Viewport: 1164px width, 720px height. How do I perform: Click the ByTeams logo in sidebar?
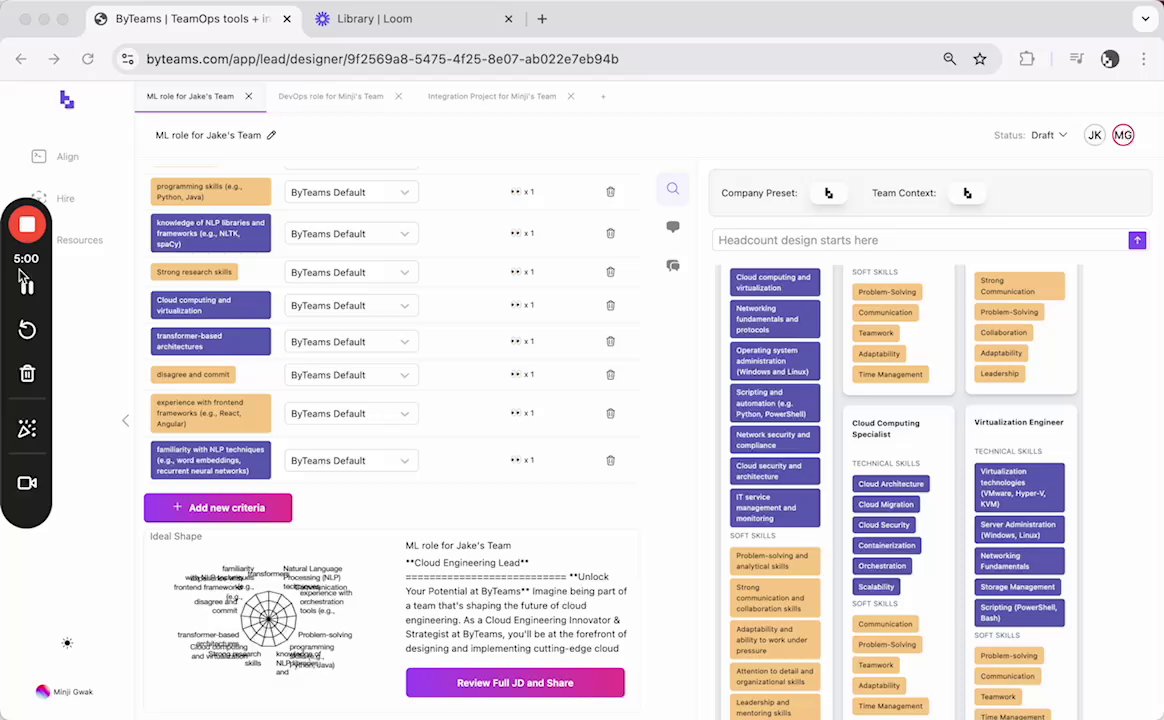tap(67, 99)
